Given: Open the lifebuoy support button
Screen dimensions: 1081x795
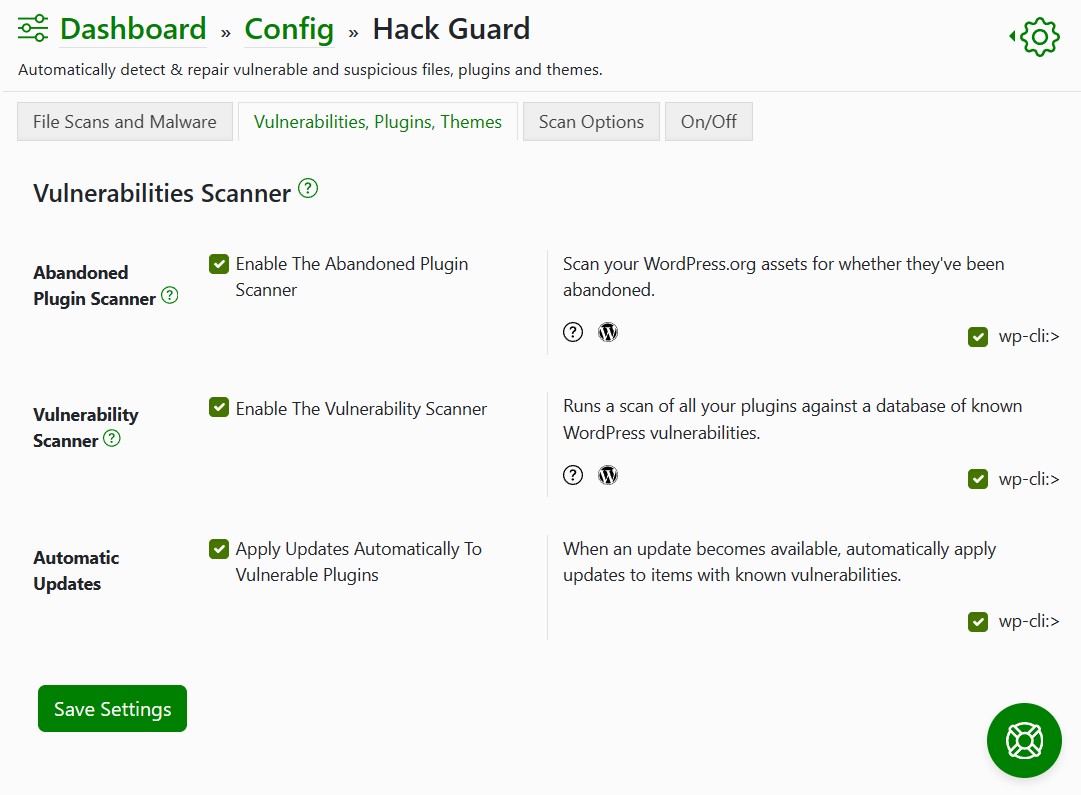Looking at the screenshot, I should tap(1024, 741).
